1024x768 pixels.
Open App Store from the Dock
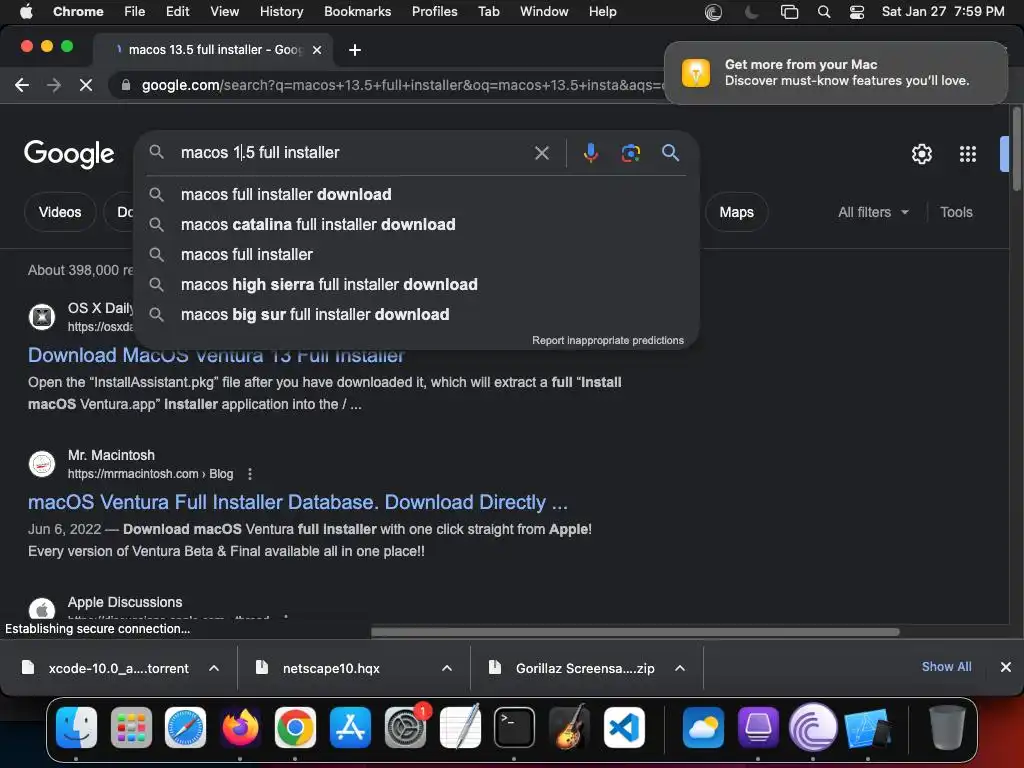click(x=350, y=727)
